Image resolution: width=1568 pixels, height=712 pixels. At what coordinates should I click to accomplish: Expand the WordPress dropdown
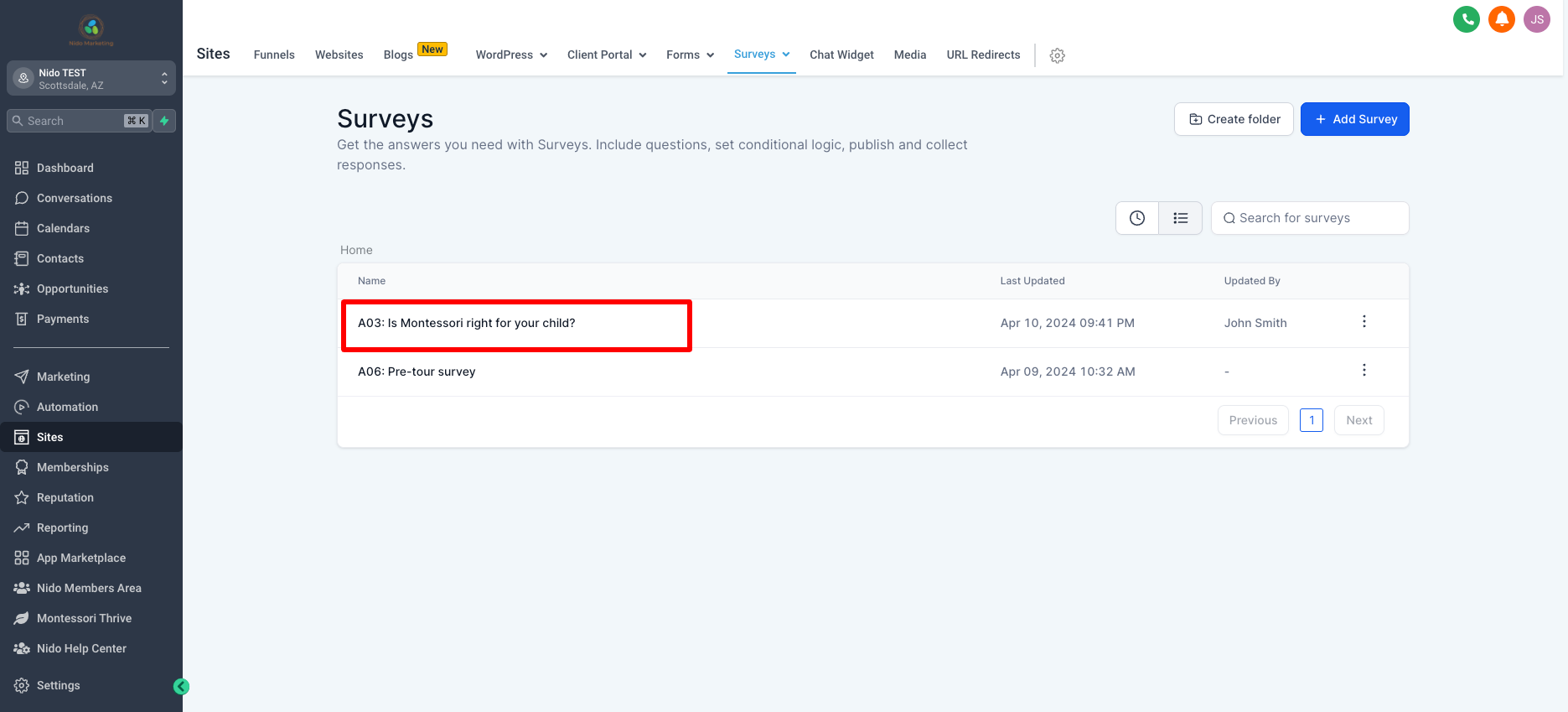coord(511,55)
